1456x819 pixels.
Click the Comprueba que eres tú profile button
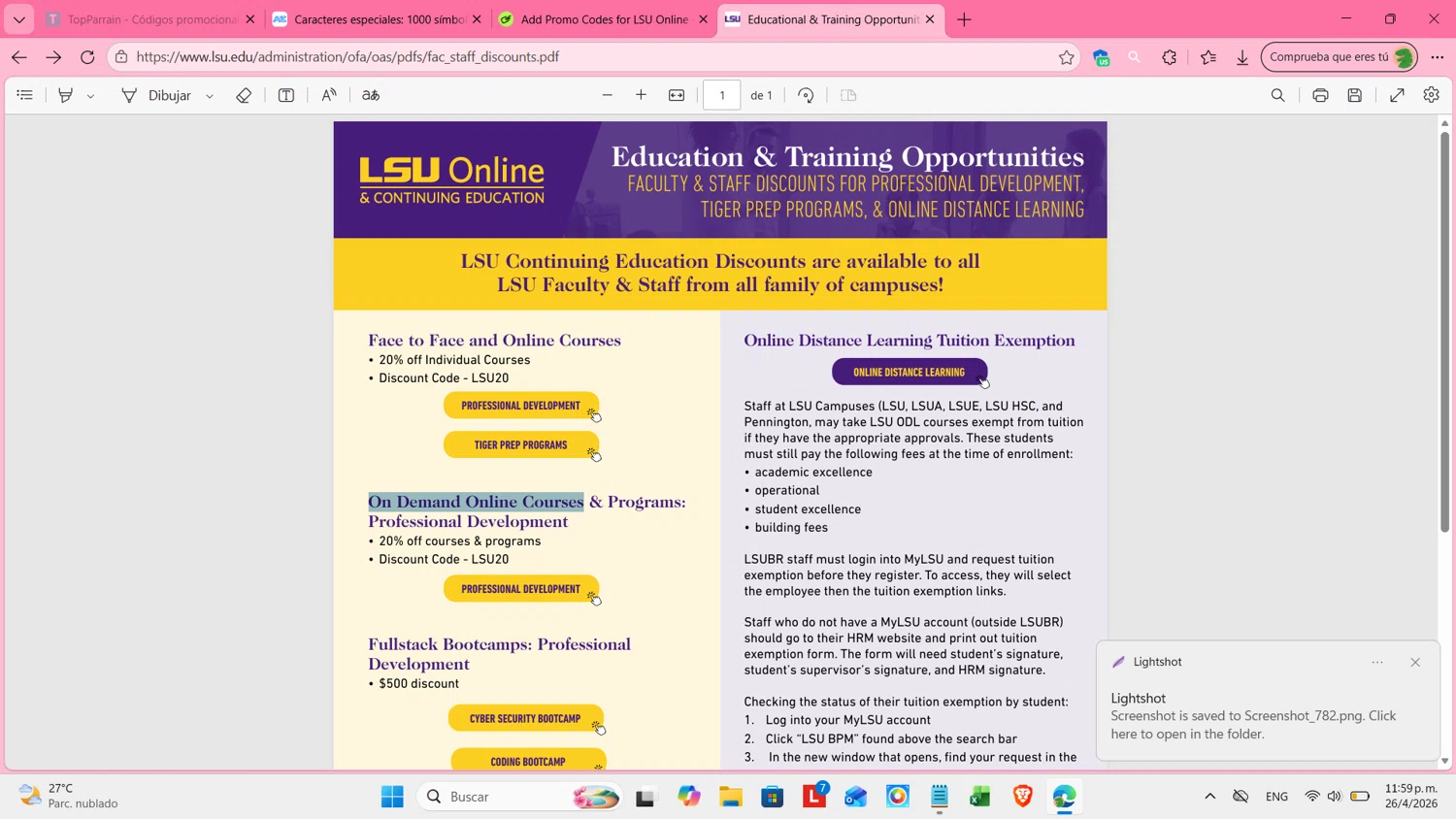click(x=1340, y=57)
